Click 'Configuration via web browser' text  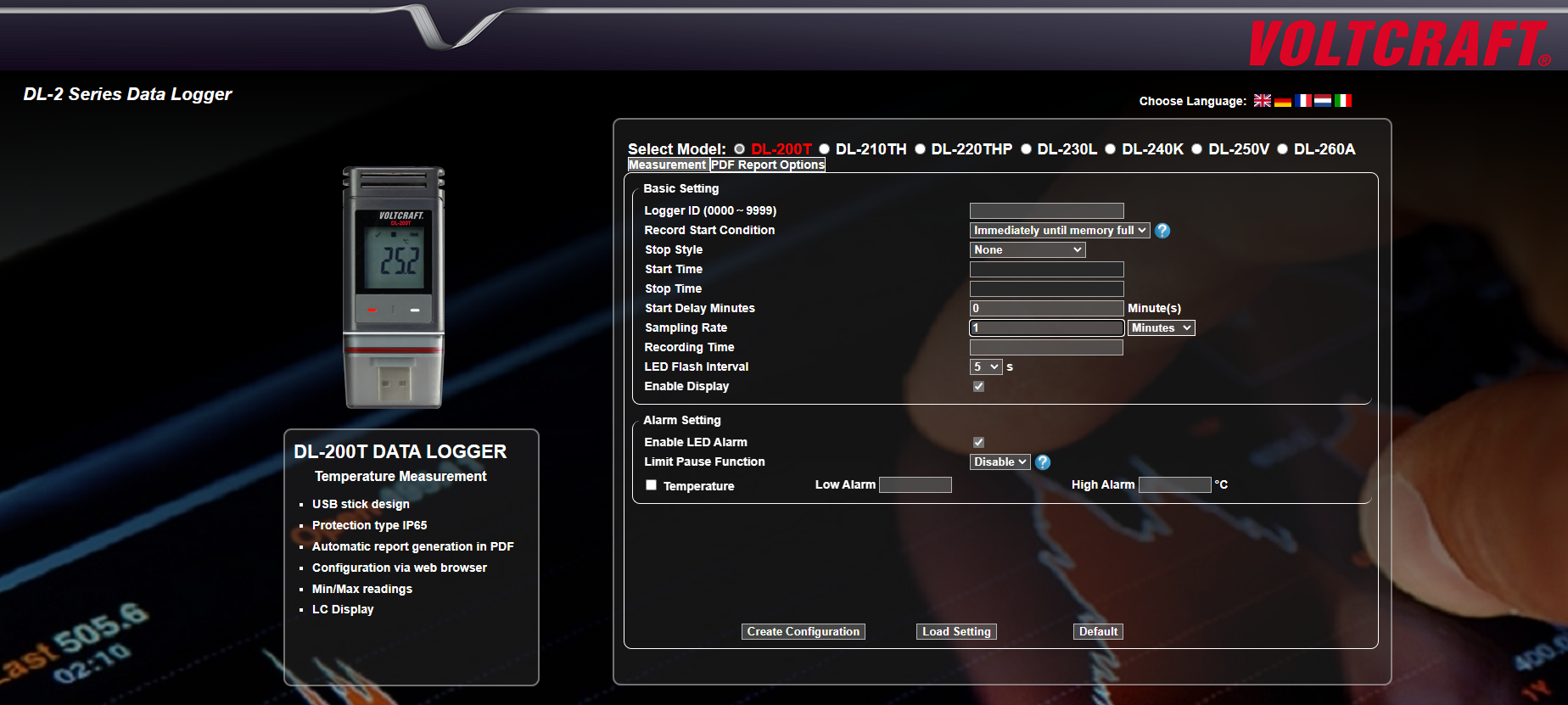(399, 568)
